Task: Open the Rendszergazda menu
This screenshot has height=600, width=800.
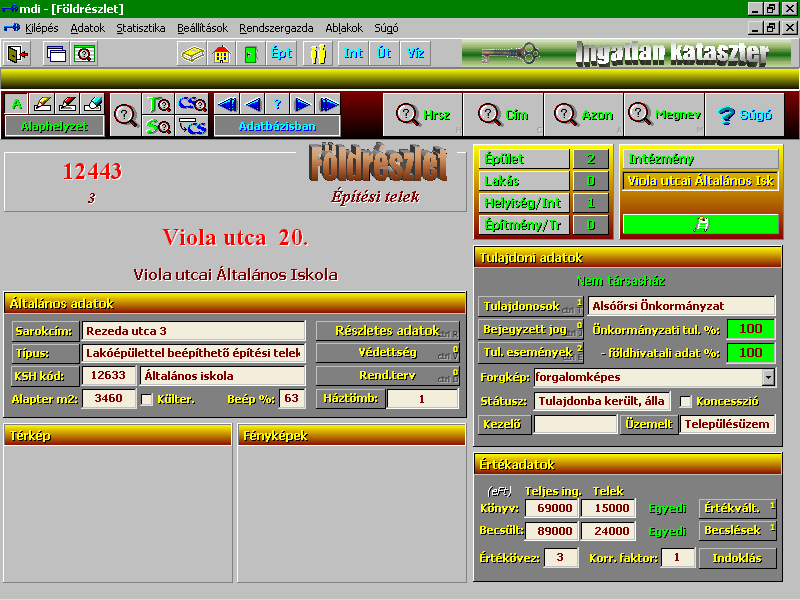Action: 276,28
